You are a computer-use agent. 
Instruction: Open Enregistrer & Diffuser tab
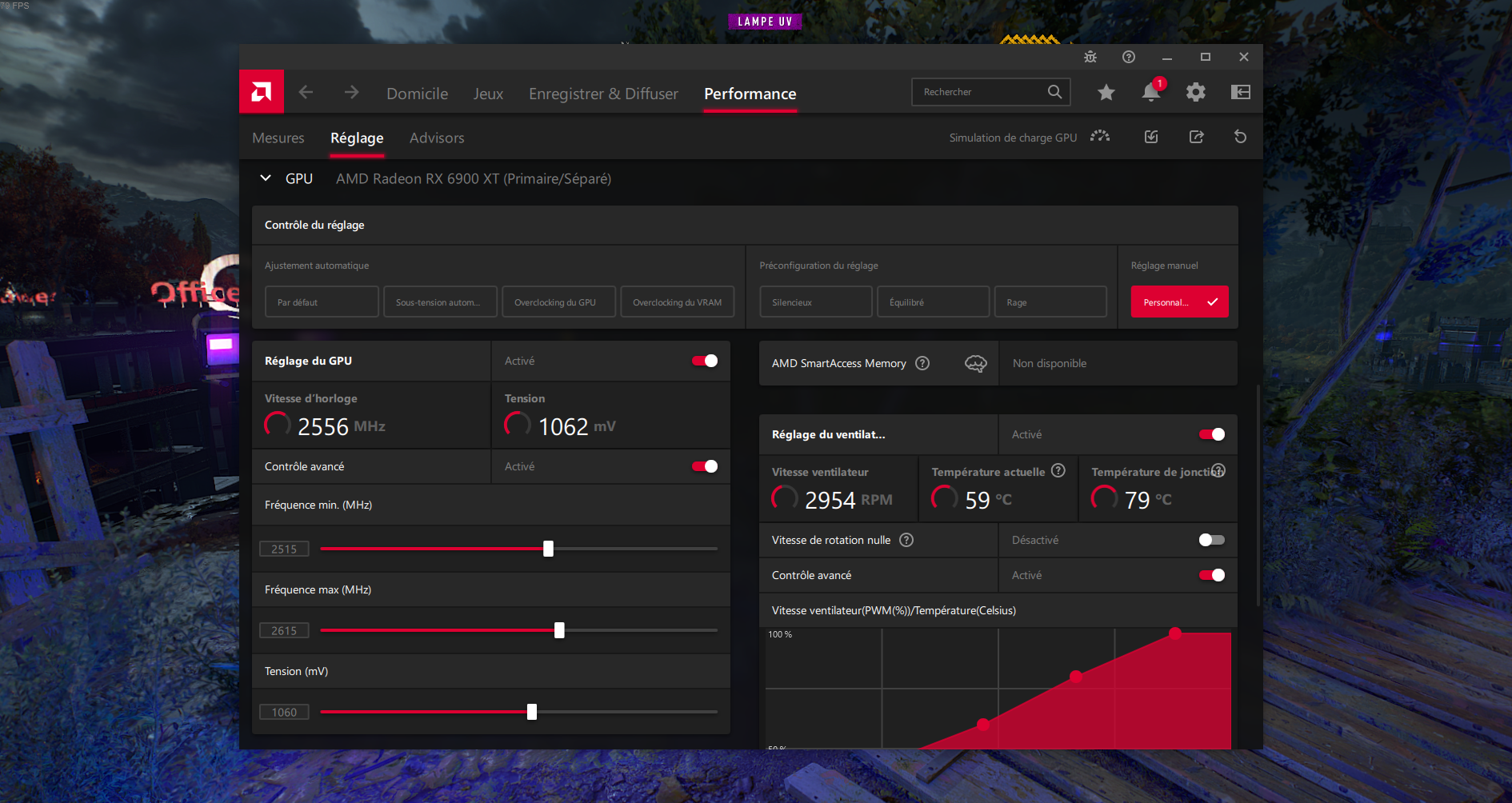point(603,94)
